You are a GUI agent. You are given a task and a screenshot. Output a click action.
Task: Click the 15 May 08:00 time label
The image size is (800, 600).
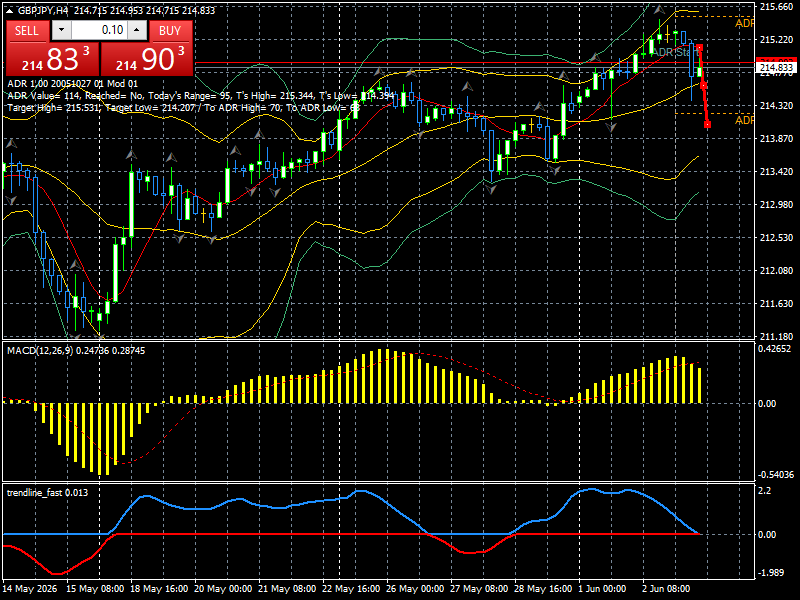[x=95, y=589]
